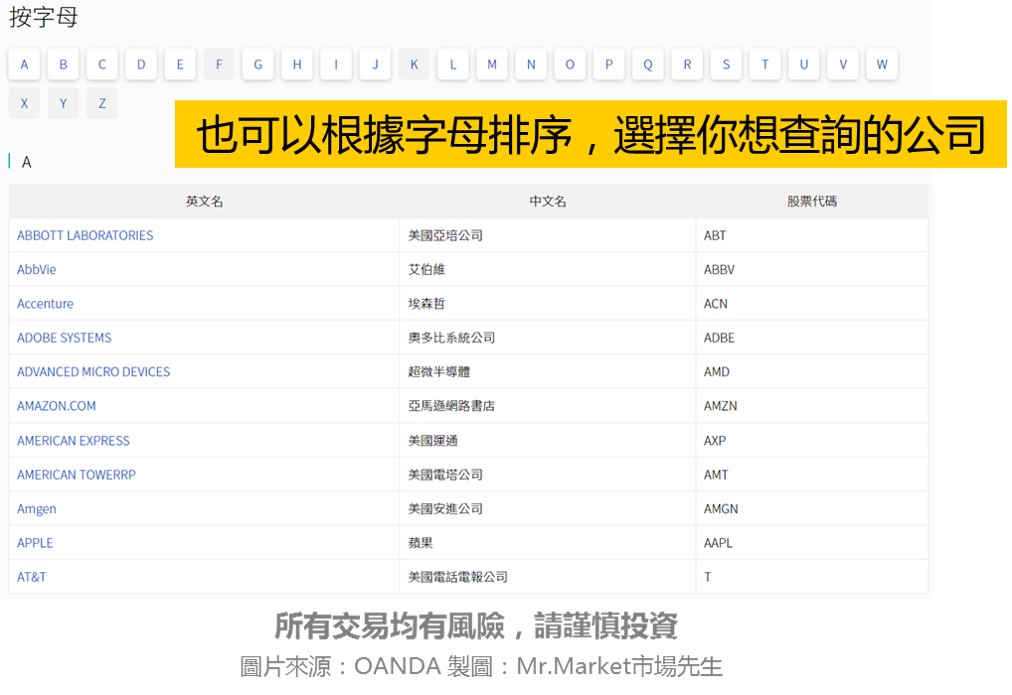Click the ABT stock code cell
1012x695 pixels.
pyautogui.click(x=812, y=236)
